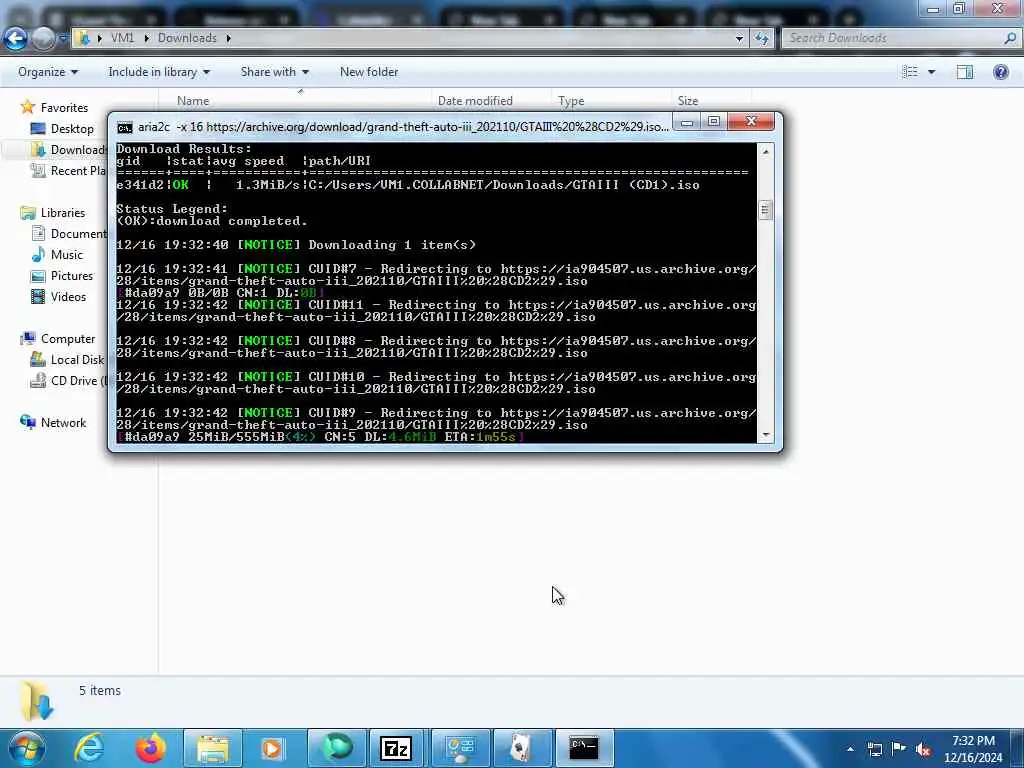The height and width of the screenshot is (768, 1024).
Task: Maximize the aria2c console window
Action: tap(714, 121)
